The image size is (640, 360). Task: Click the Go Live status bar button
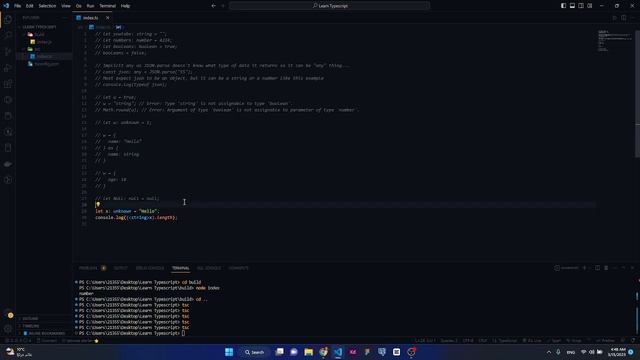pos(532,340)
